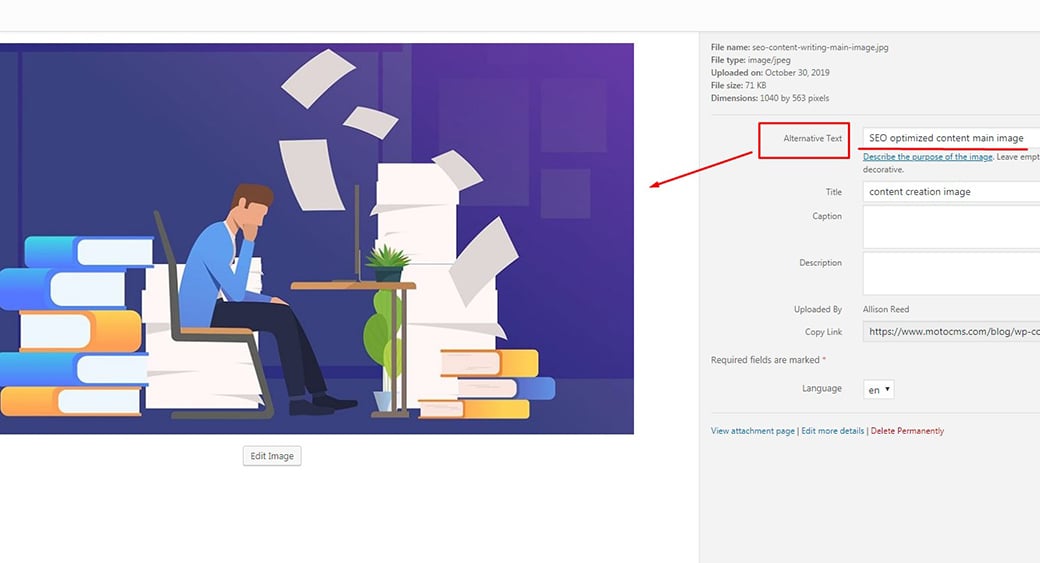Click the Title field label
Viewport: 1040px width, 563px height.
point(833,192)
